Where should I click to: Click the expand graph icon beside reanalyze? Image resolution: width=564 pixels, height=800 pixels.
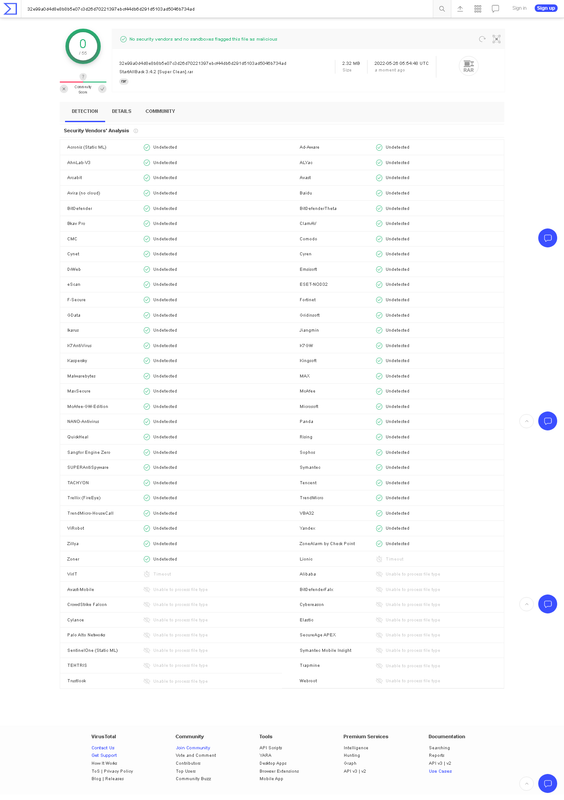496,39
